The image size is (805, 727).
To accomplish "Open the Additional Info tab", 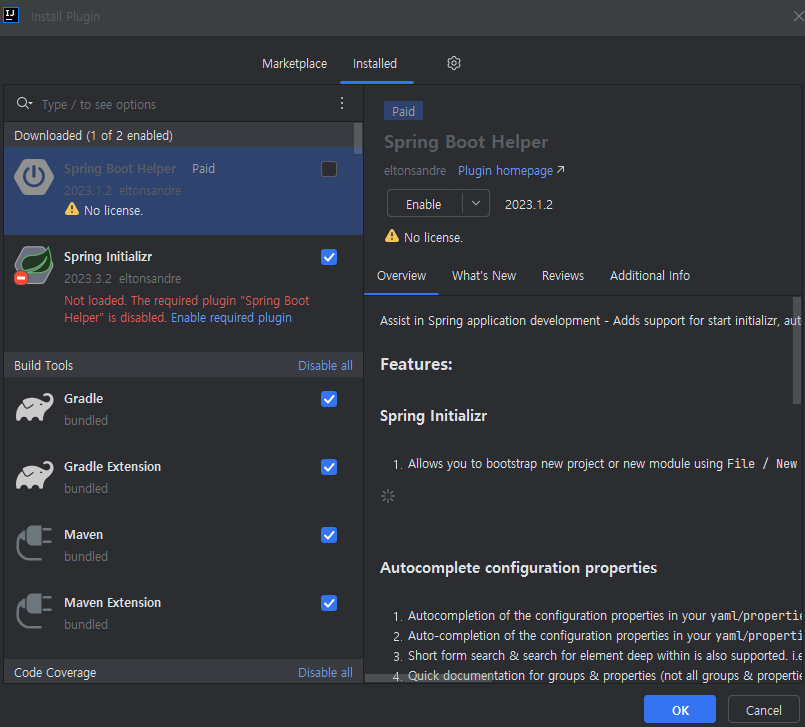I will click(x=650, y=276).
